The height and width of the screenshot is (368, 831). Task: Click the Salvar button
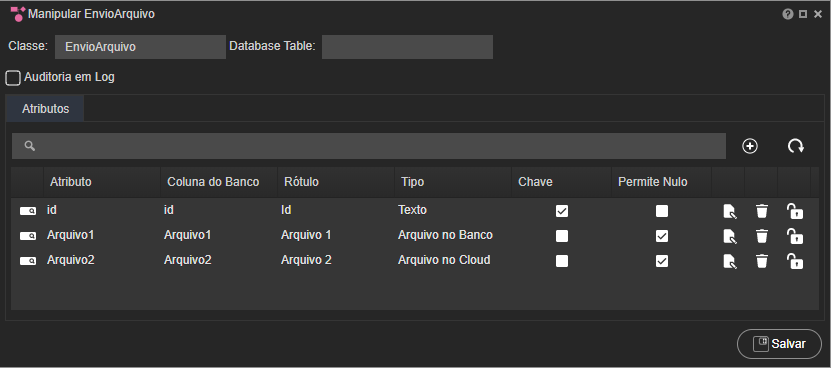[779, 344]
